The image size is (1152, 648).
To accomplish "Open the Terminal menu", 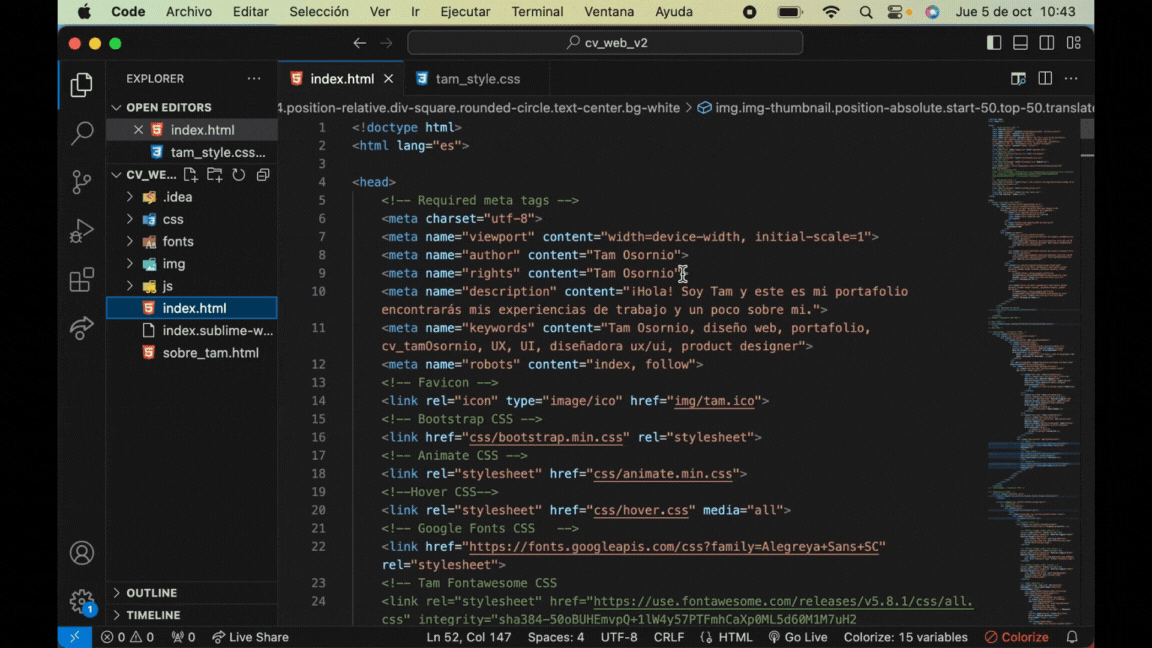I will coord(537,12).
